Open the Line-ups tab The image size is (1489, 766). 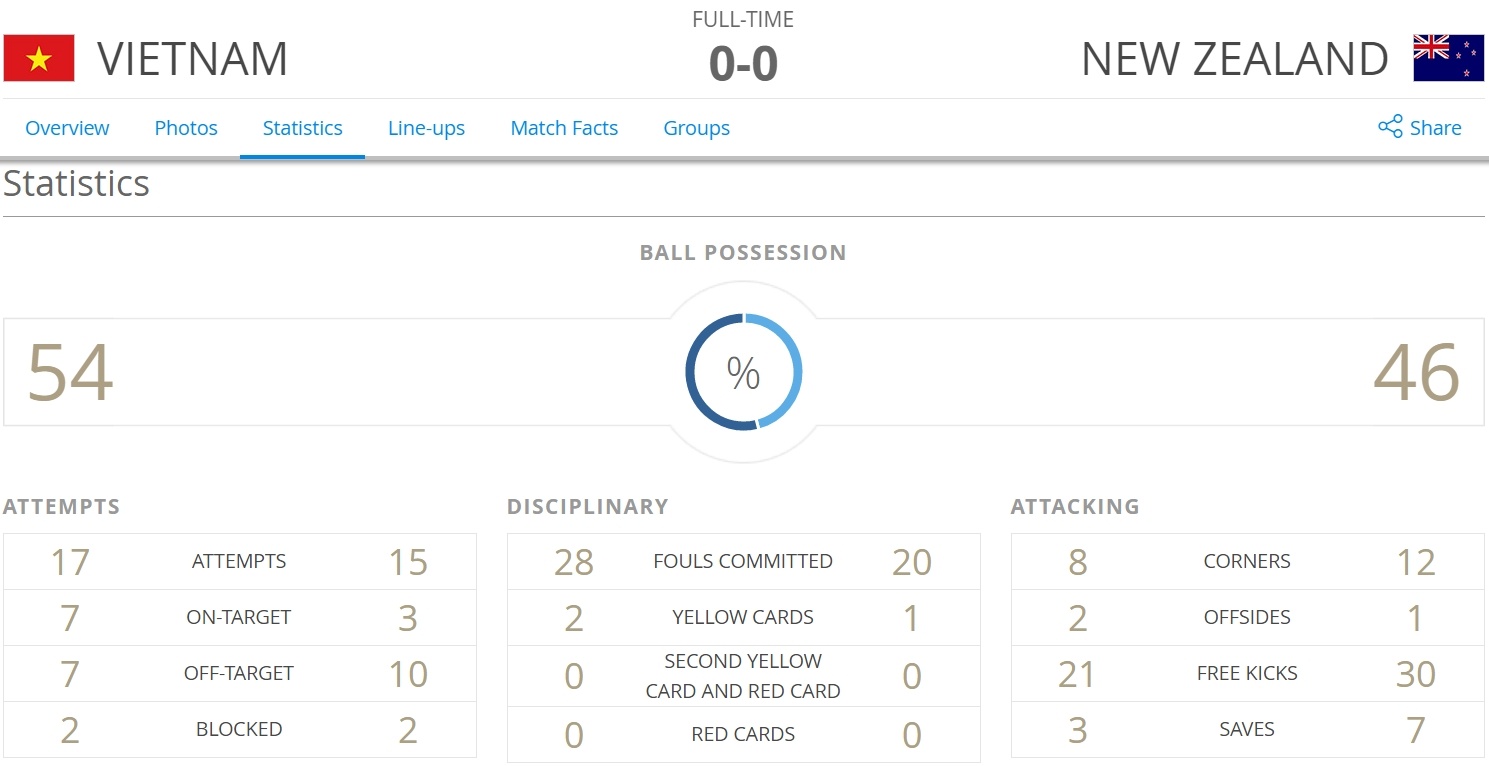click(426, 128)
